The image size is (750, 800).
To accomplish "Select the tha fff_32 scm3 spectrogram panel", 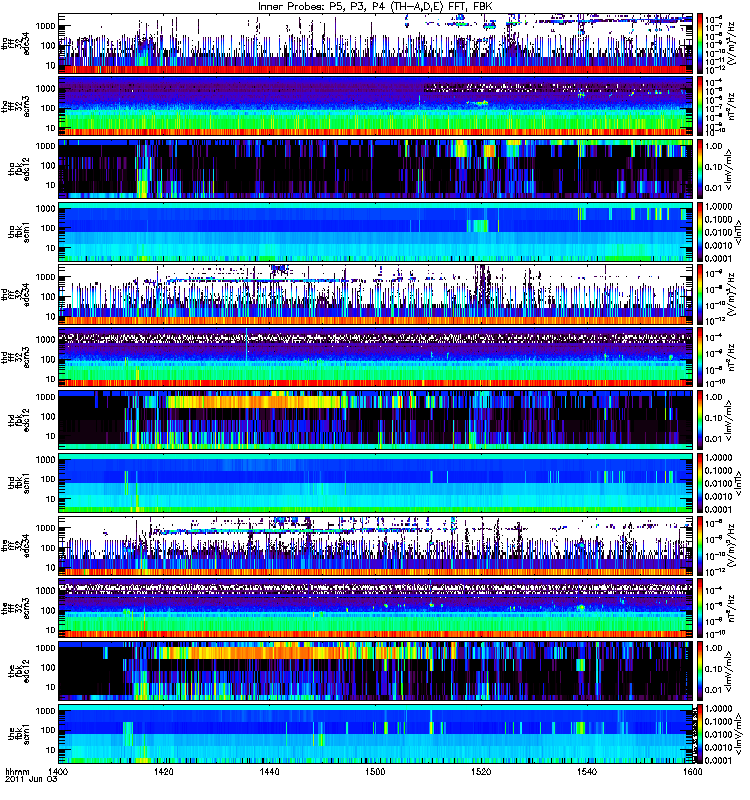I will (375, 106).
